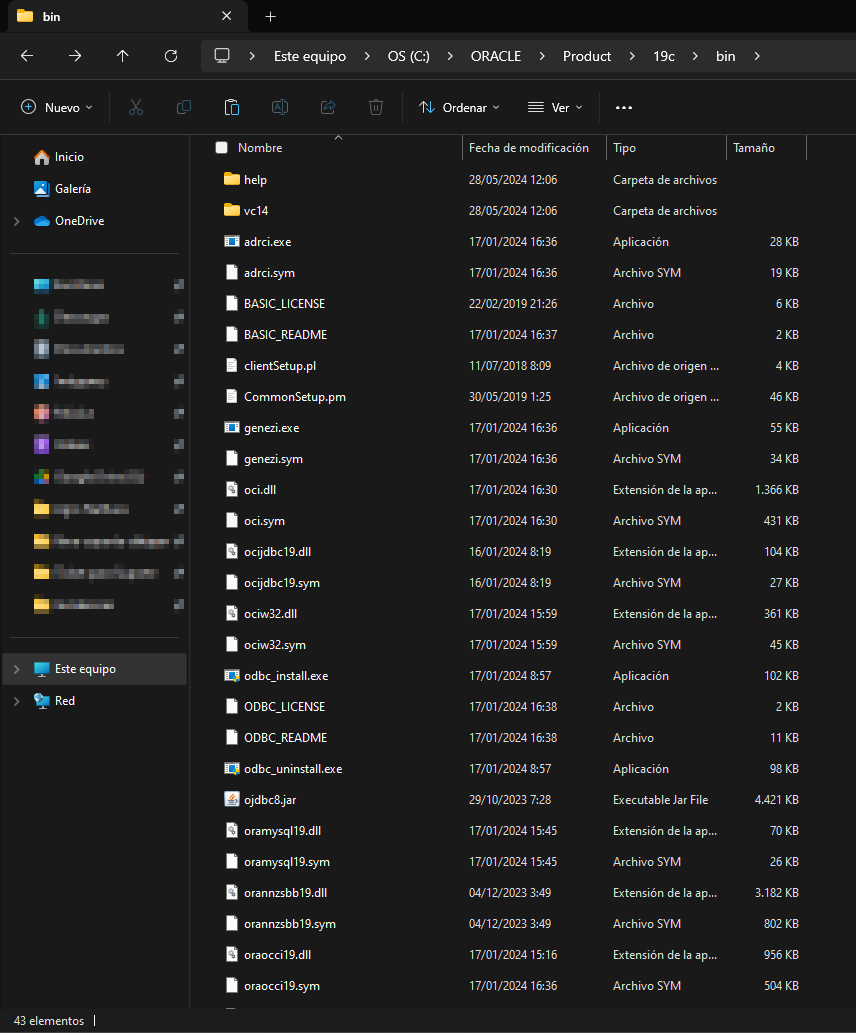Click the Este equipo breadcrumb
Image resolution: width=856 pixels, height=1033 pixels.
tap(310, 57)
